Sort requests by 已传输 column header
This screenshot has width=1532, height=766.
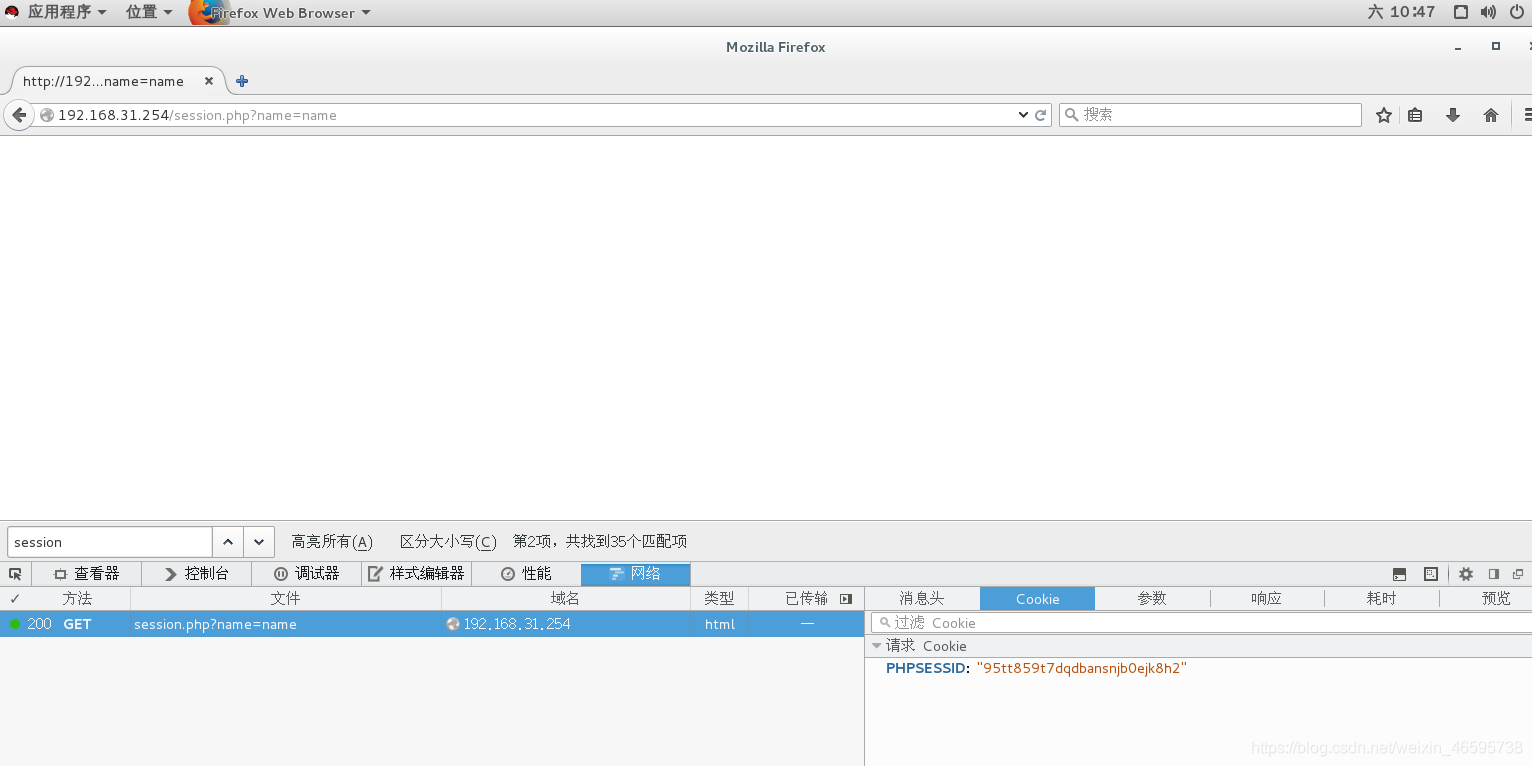[x=806, y=598]
